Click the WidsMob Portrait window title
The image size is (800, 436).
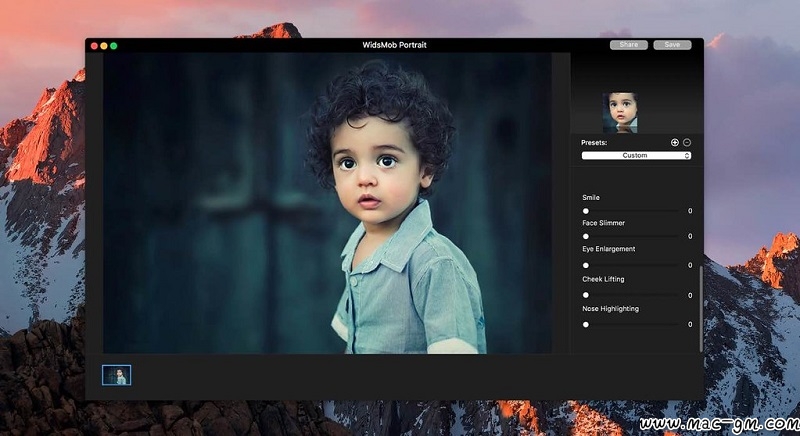(394, 45)
